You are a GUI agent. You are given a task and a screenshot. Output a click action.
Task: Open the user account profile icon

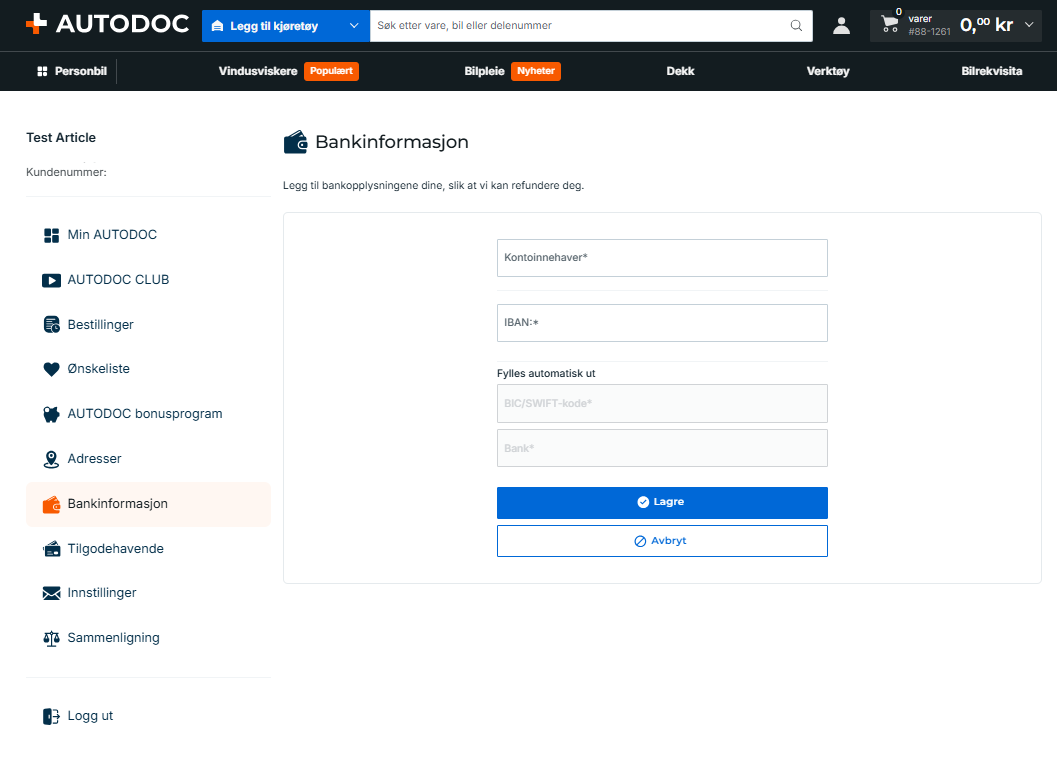[x=841, y=26]
